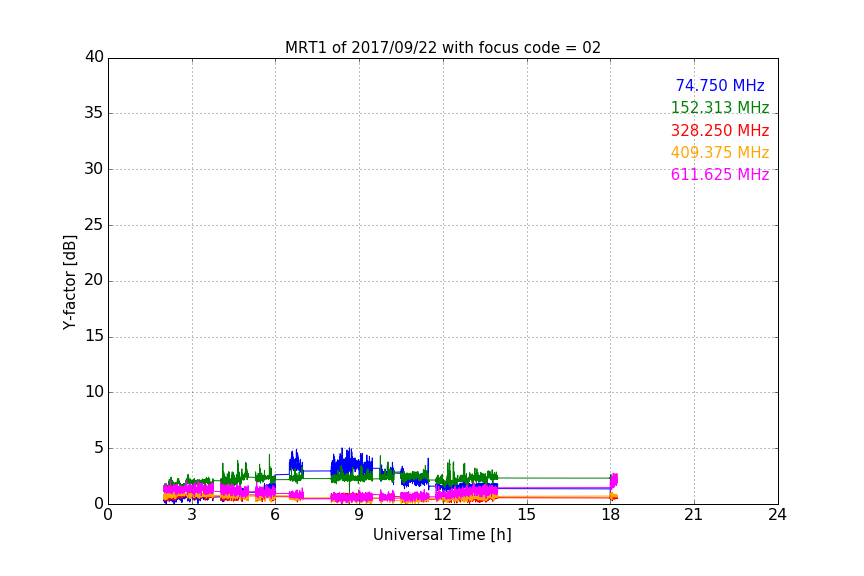Click the x-axis tick value 6
The image size is (864, 576).
point(275,515)
